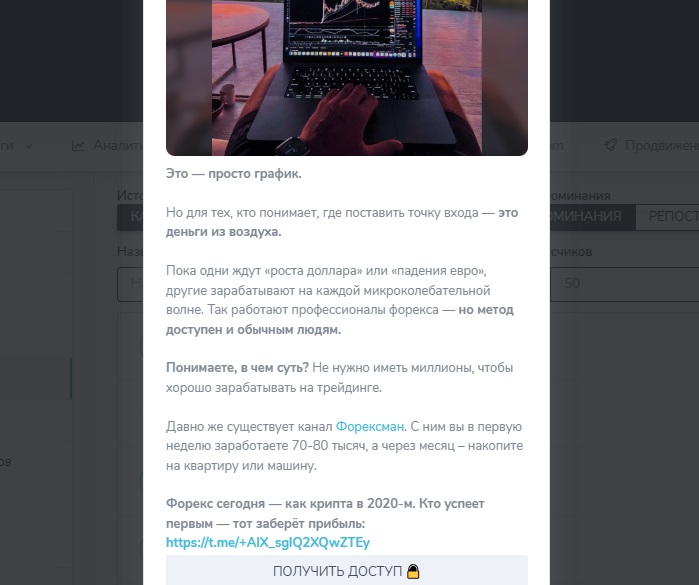Click the Продвижение rocket icon
Screen dimensions: 699x585
pyautogui.click(x=610, y=145)
